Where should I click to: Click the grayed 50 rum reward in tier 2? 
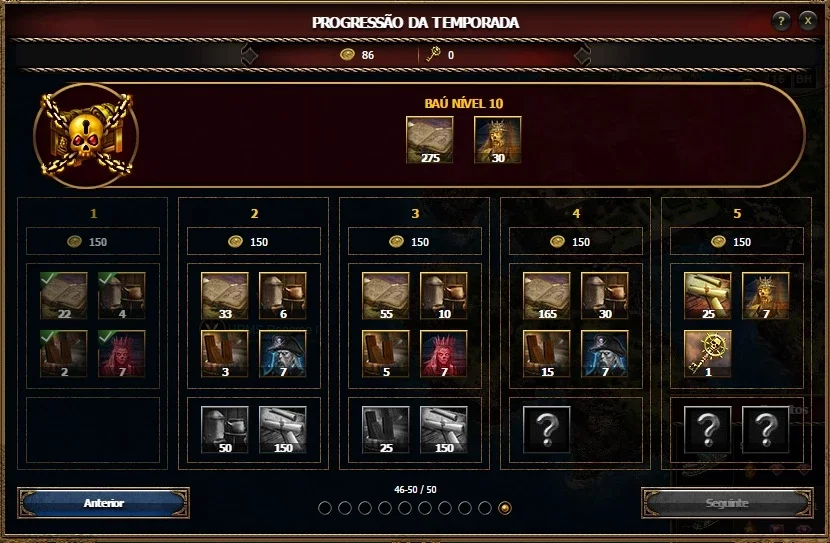[225, 430]
